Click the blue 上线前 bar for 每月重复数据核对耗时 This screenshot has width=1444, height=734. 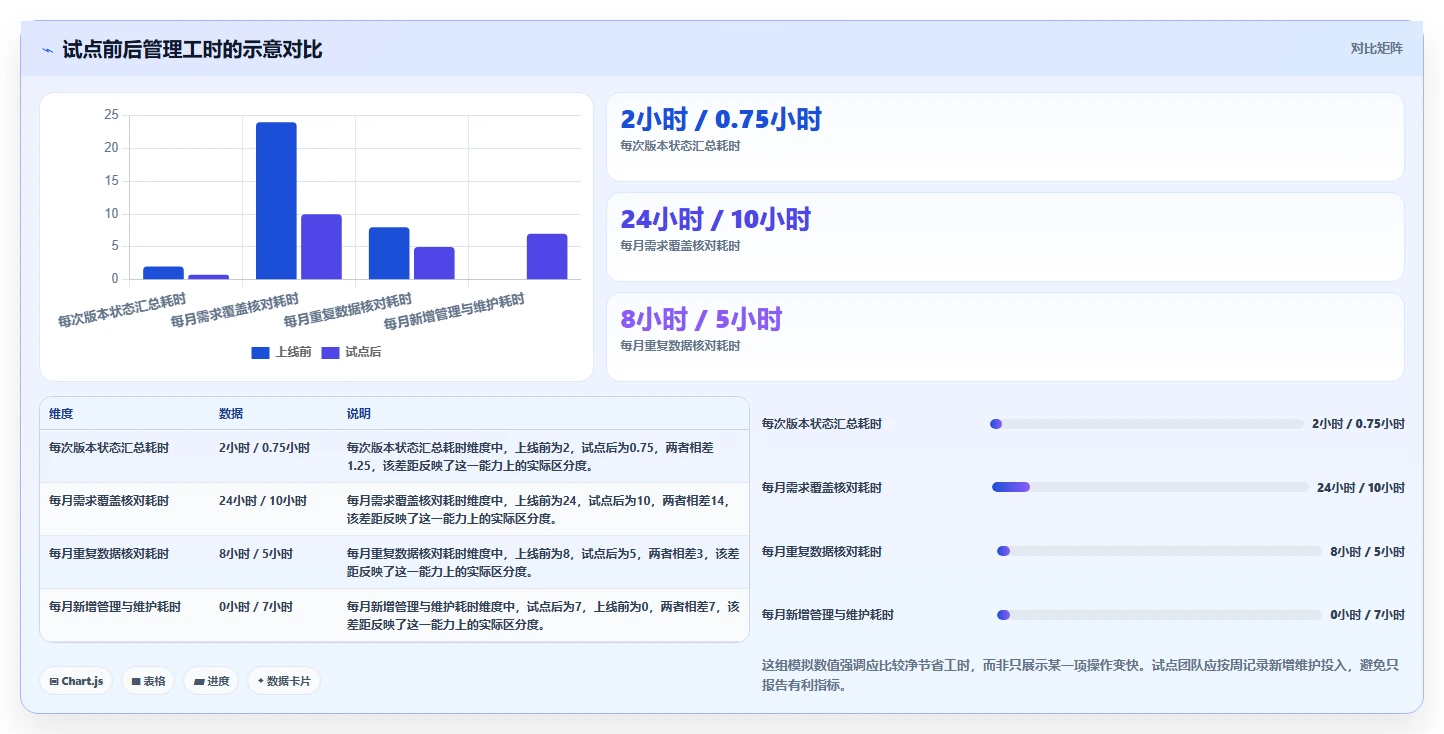pyautogui.click(x=389, y=253)
